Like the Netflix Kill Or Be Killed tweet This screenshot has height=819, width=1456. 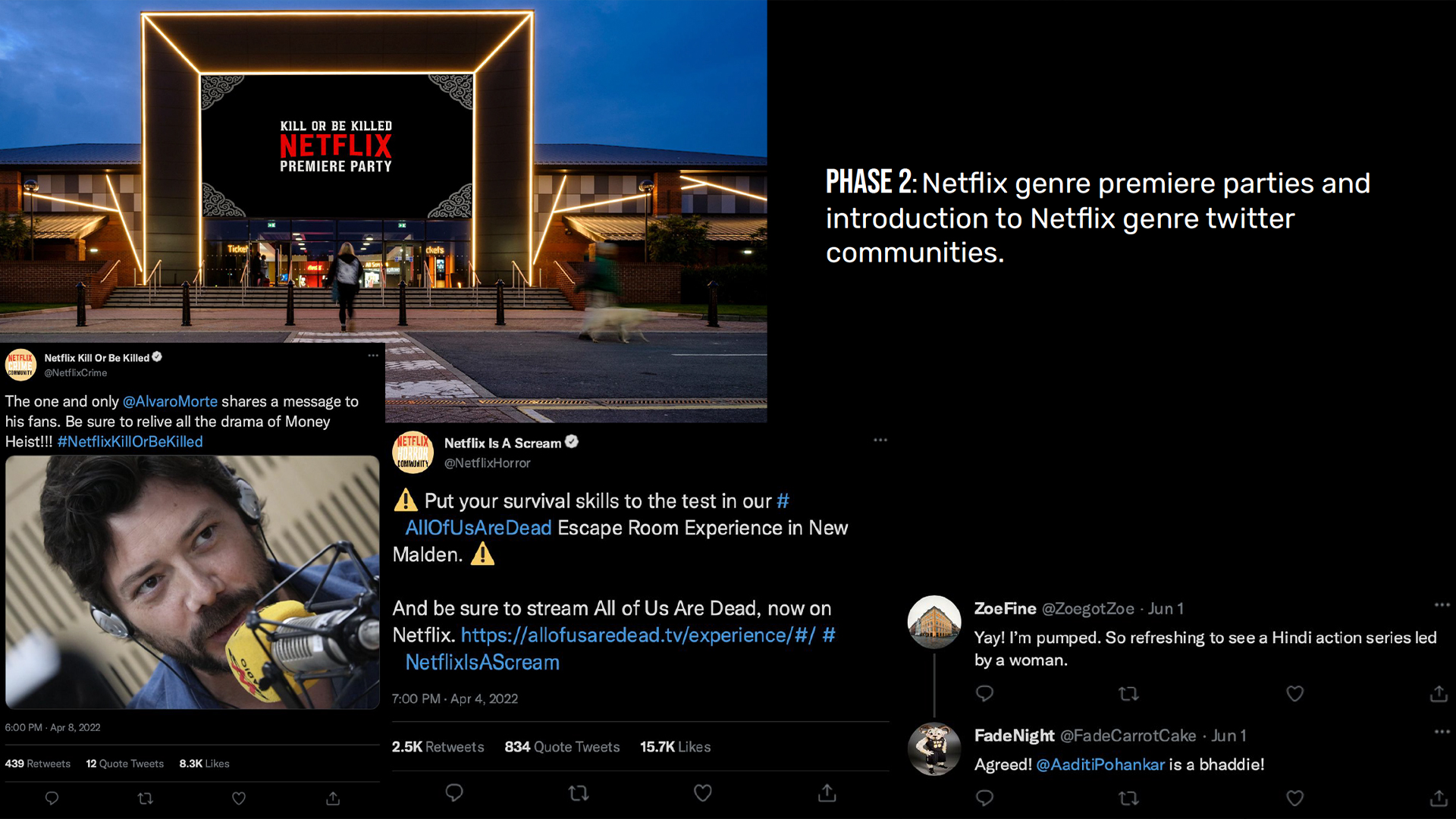pos(238,798)
